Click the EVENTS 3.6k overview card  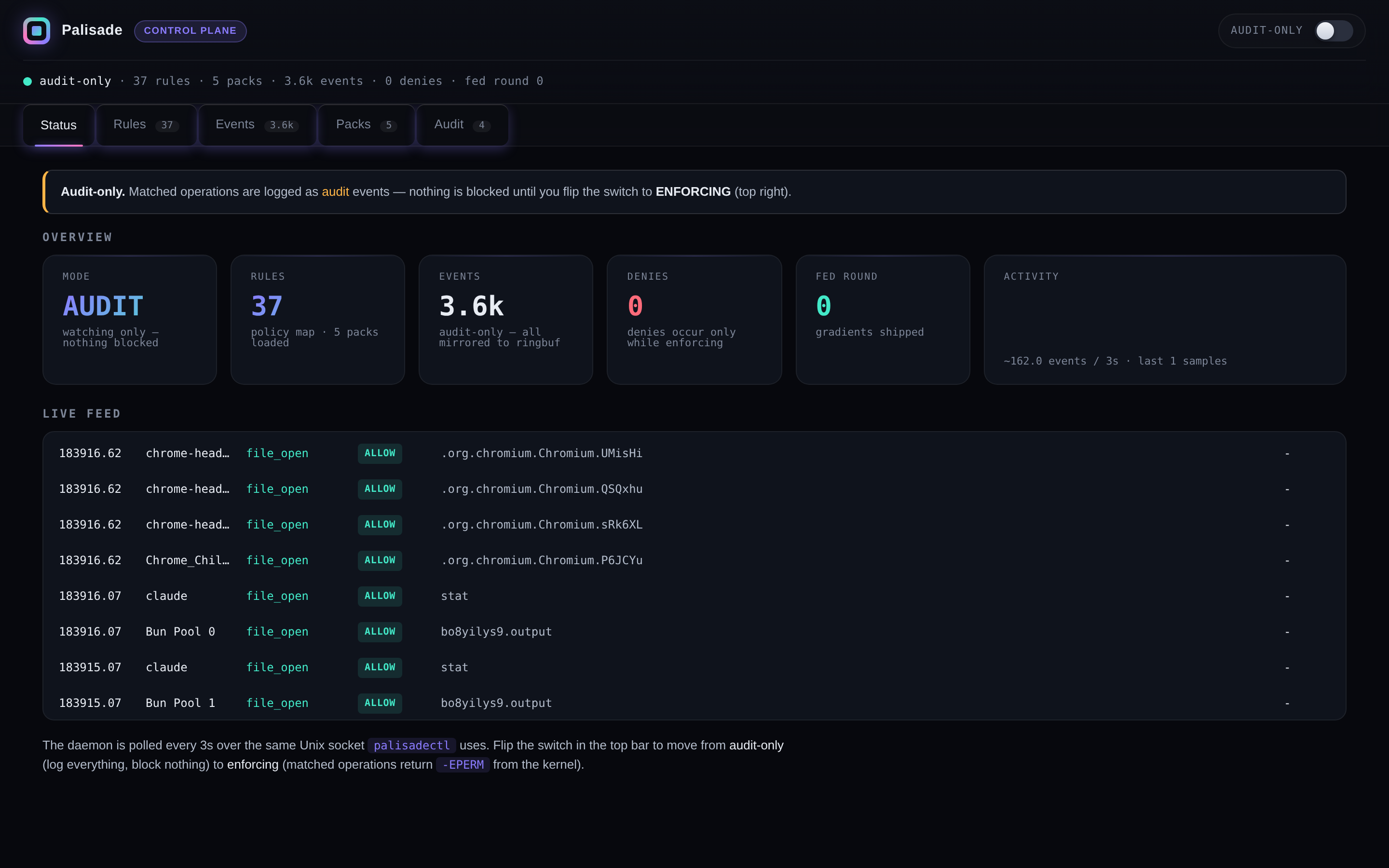tap(505, 320)
